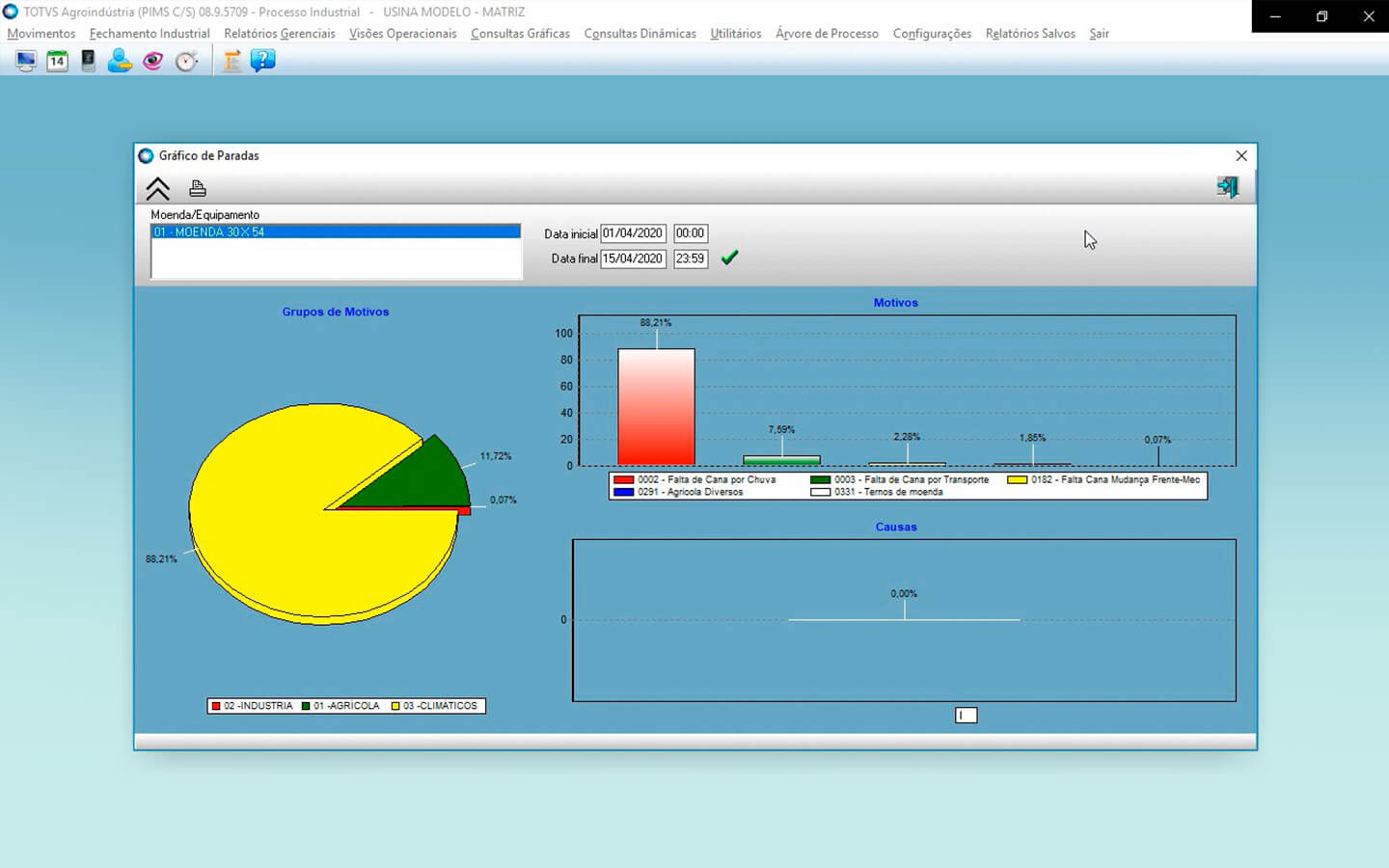Viewport: 1389px width, 868px height.
Task: Click the user profile icon in the toolbar
Action: (120, 61)
